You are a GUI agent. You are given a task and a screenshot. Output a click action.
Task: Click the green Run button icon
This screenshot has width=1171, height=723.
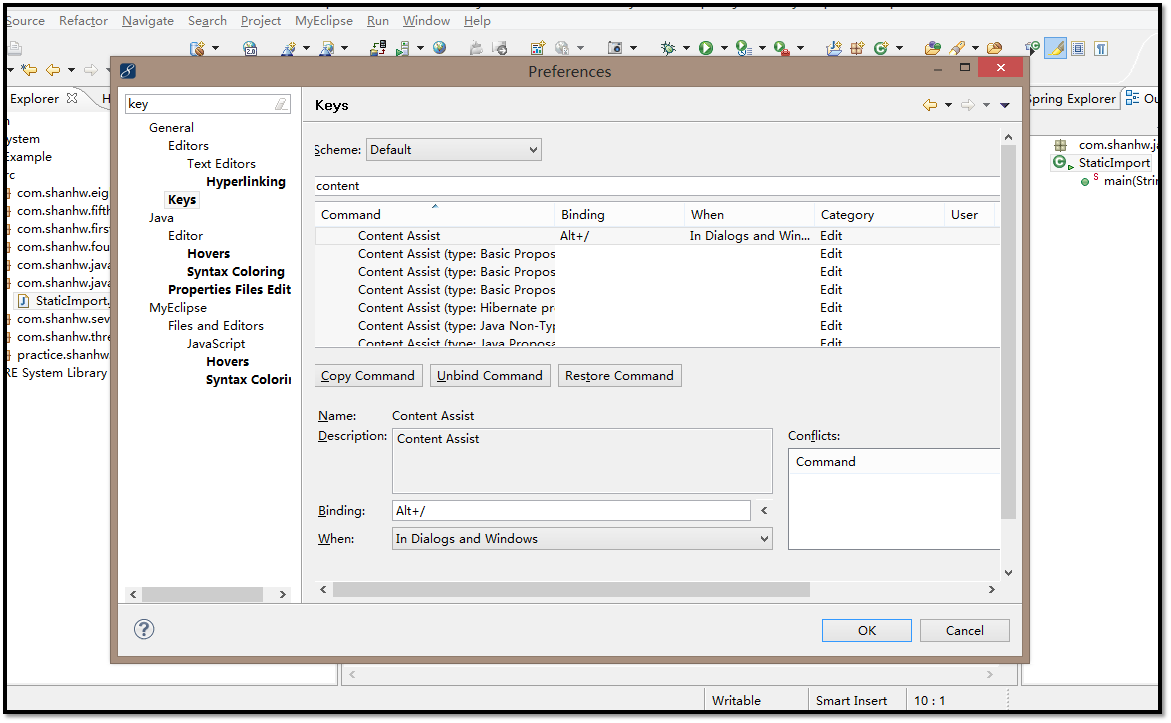click(x=706, y=49)
